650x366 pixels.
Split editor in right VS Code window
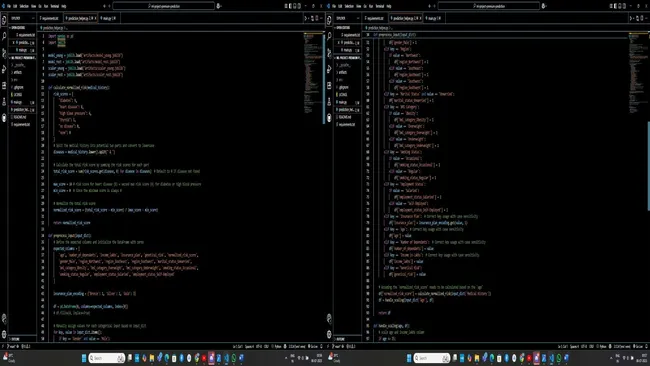[x=642, y=18]
